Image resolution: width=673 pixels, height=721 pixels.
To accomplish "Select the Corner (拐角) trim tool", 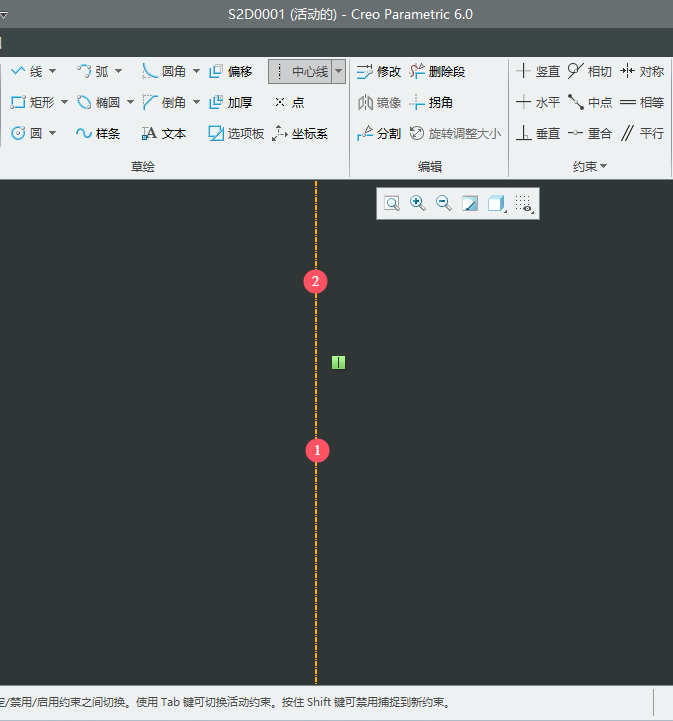I will tap(431, 102).
